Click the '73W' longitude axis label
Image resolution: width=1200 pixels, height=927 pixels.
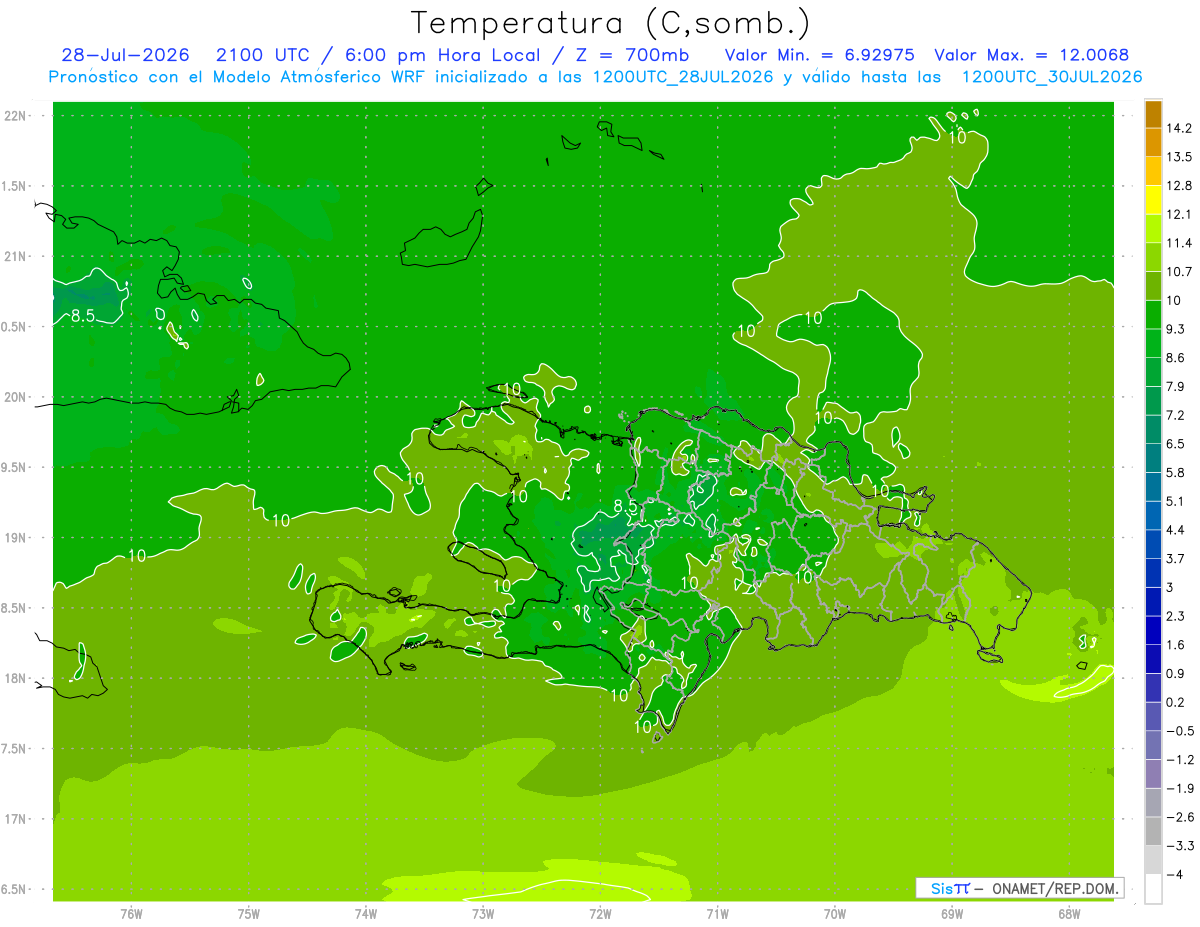[x=482, y=913]
